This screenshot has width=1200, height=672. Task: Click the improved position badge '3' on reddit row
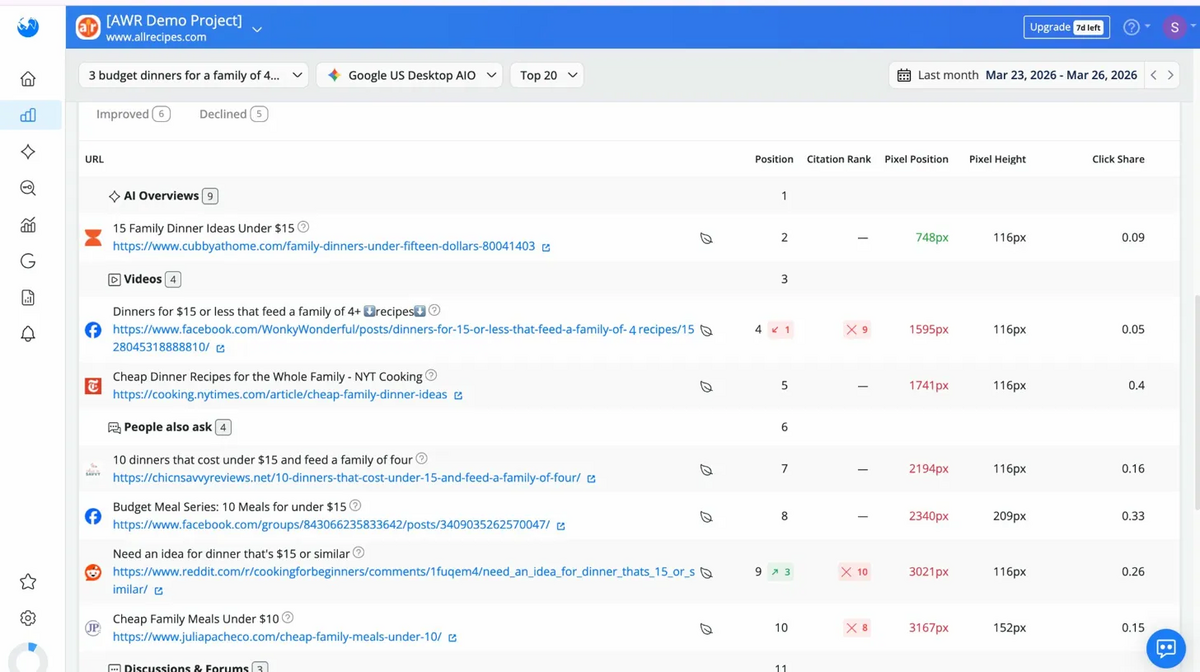point(781,572)
